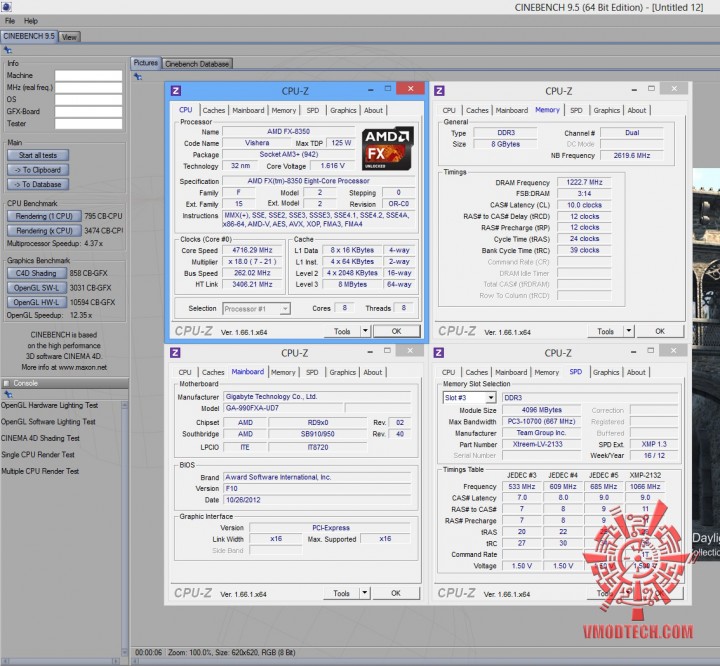The image size is (720, 666).
Task: Open the Processor #1 selection dropdown
Action: [256, 309]
